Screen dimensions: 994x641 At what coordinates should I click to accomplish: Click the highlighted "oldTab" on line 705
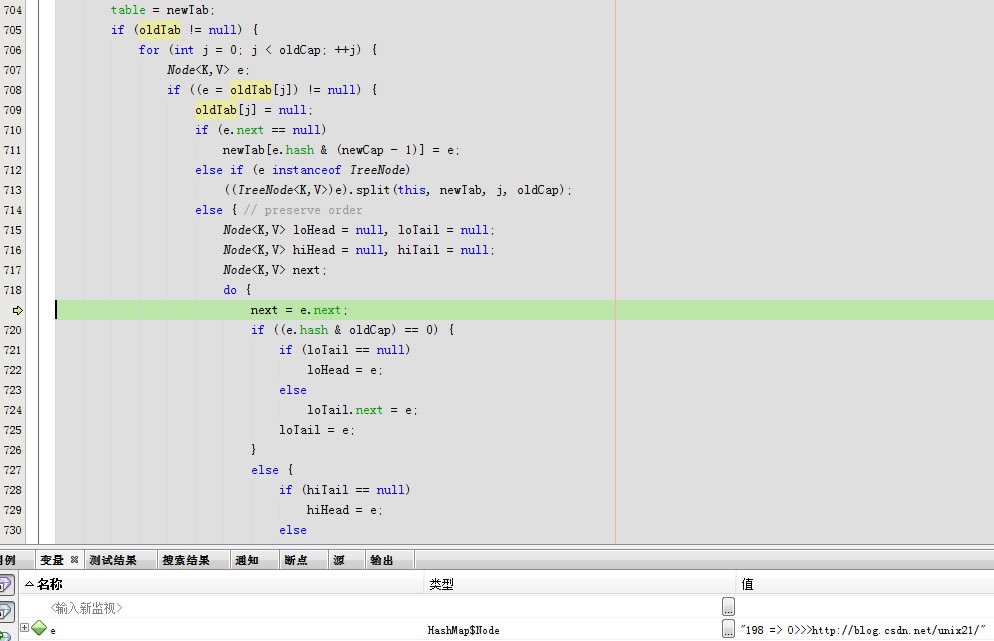click(160, 30)
